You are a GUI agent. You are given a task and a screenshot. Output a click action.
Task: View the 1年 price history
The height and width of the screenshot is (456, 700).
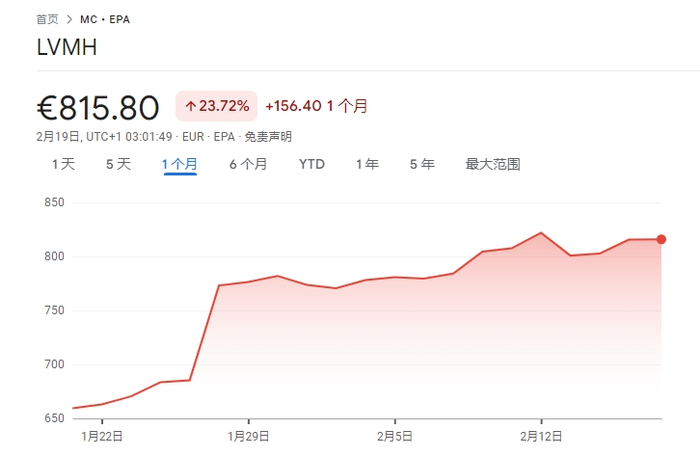coord(367,164)
